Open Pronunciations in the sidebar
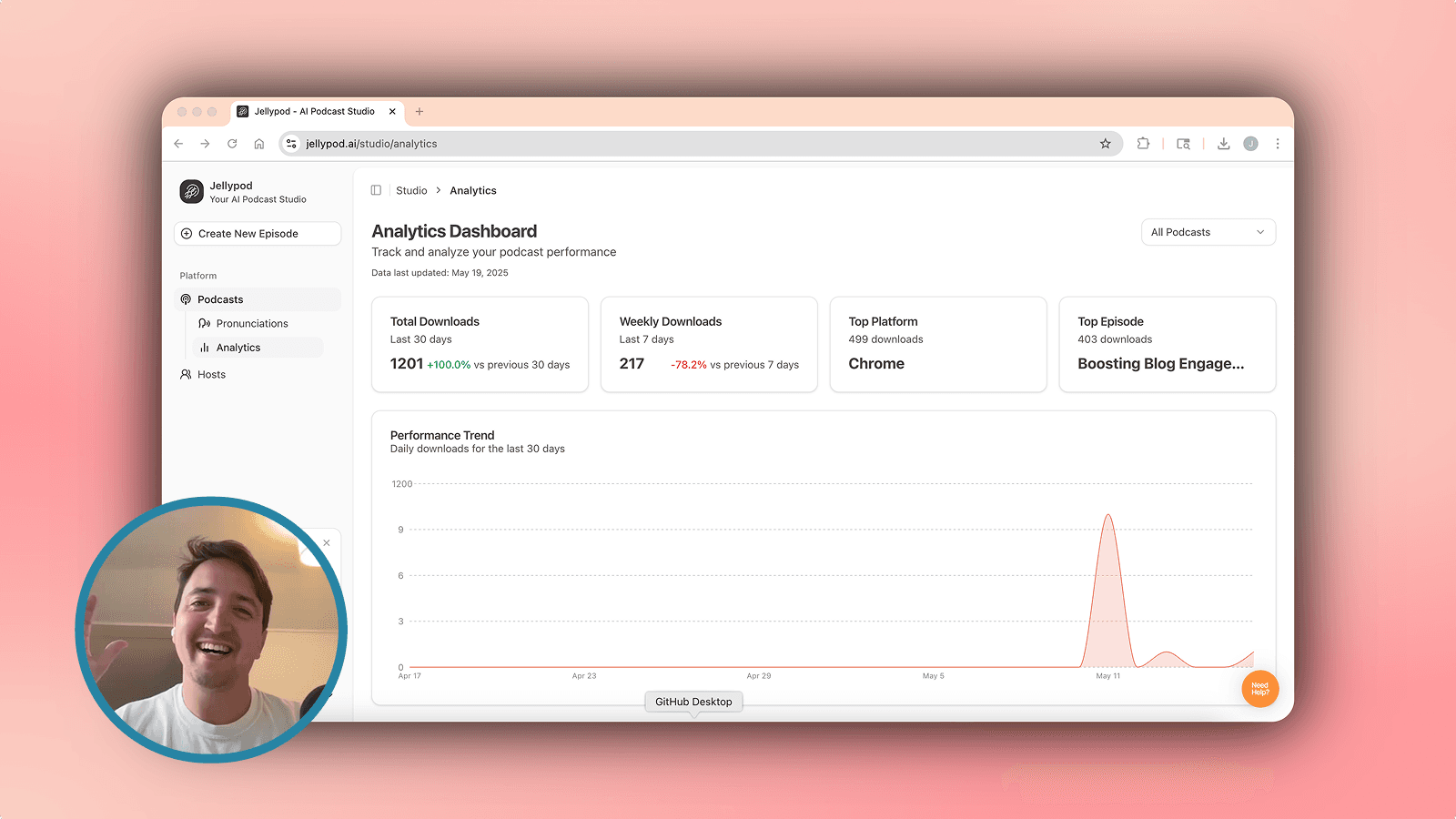This screenshot has width=1456, height=819. [x=252, y=324]
